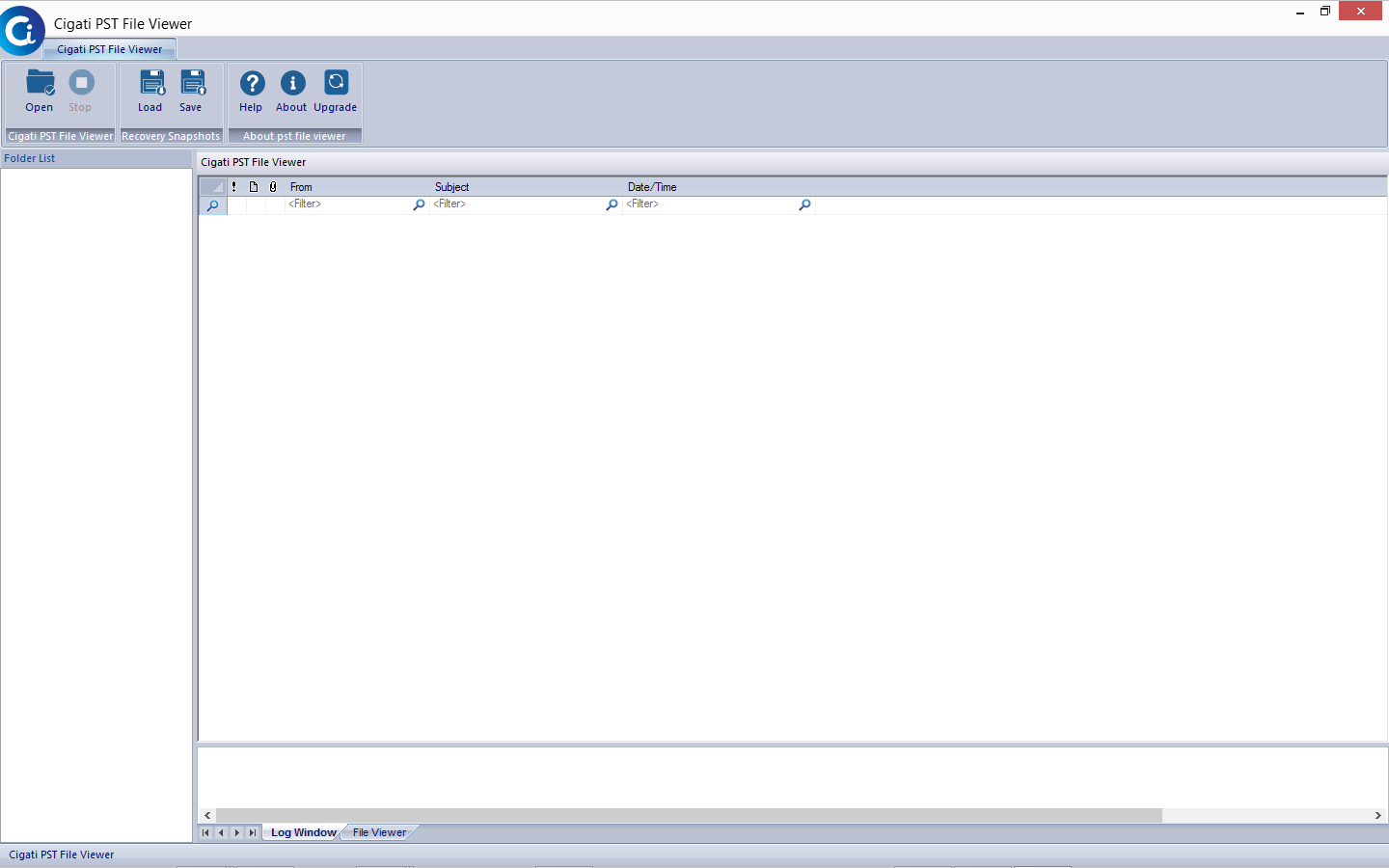This screenshot has width=1389, height=868.
Task: Click the horizontal scrollbar left arrow
Action: coord(207,815)
